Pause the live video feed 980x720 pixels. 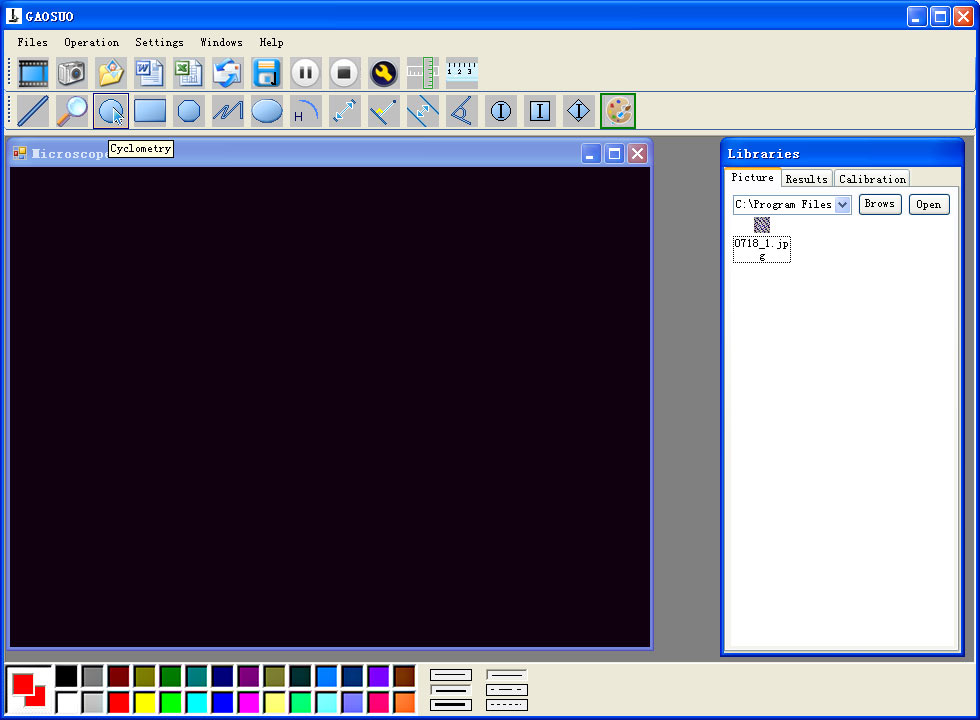pyautogui.click(x=306, y=72)
